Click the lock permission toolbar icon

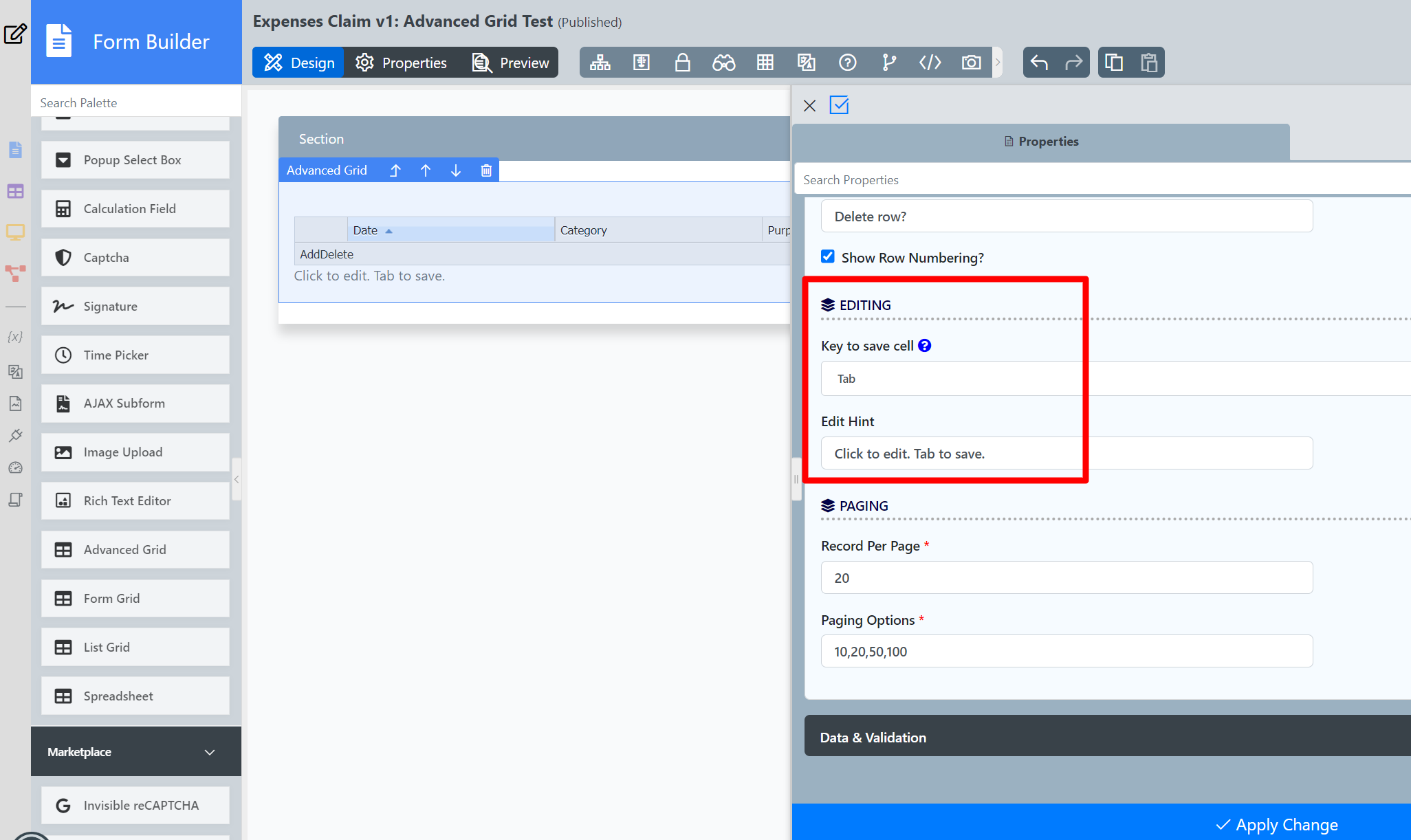pyautogui.click(x=682, y=63)
